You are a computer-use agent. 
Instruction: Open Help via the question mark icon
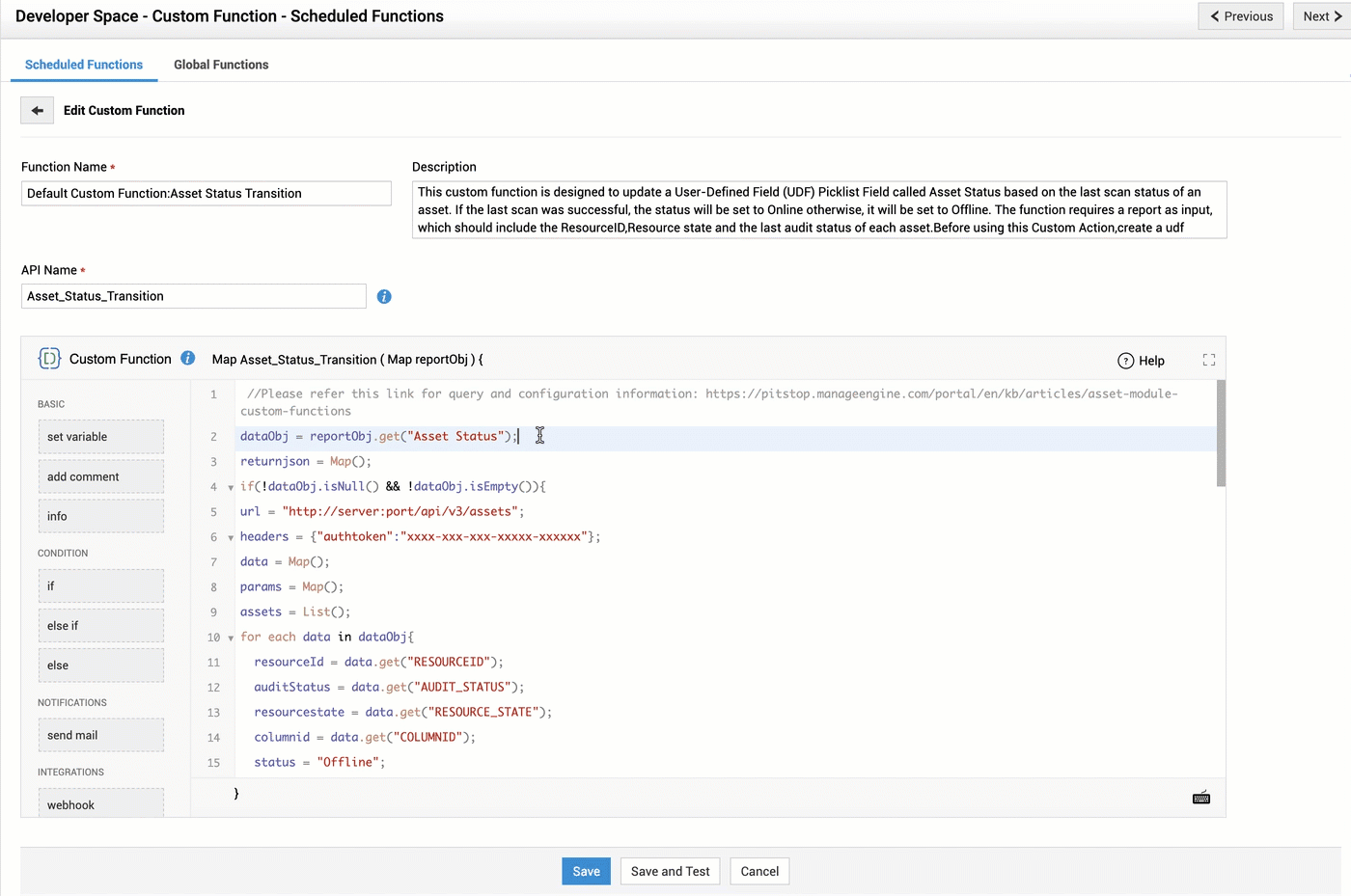pyautogui.click(x=1125, y=361)
